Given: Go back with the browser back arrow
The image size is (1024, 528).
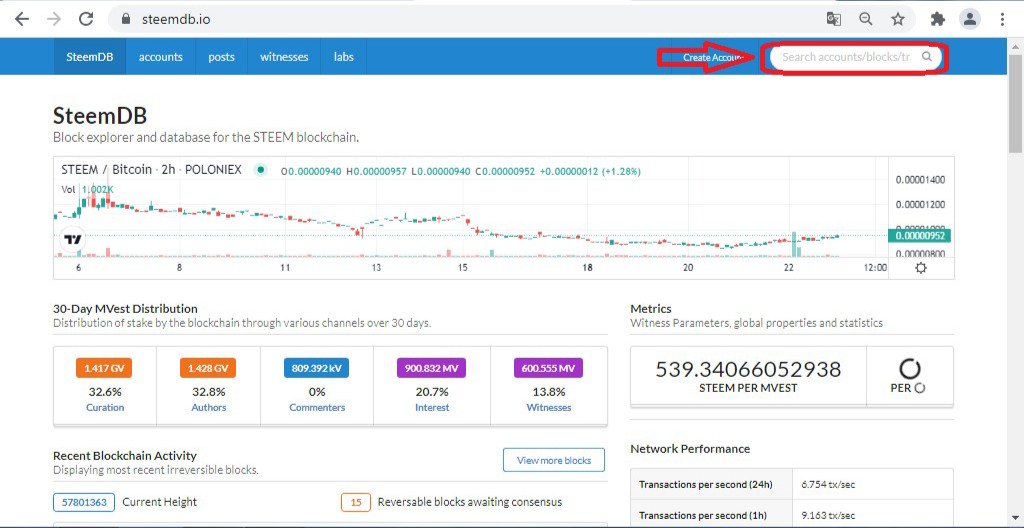Looking at the screenshot, I should coord(22,19).
